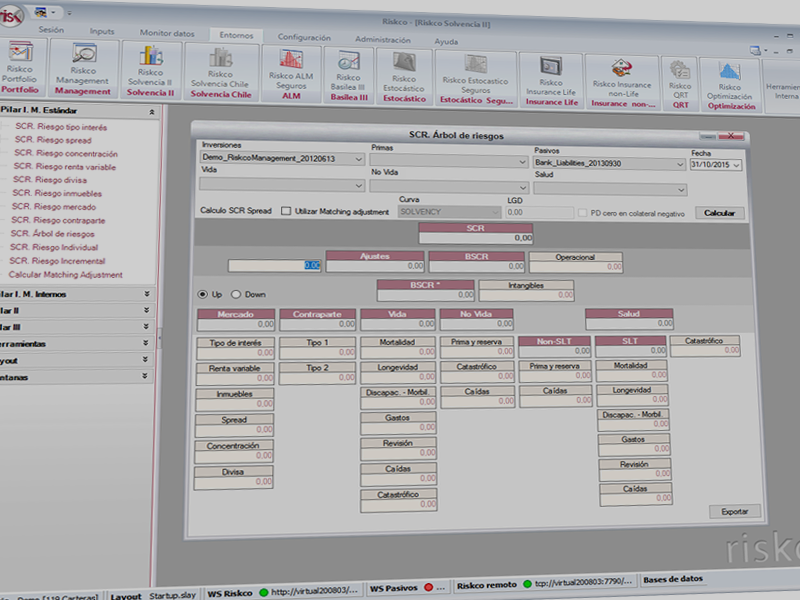Click the Calcular button

pos(719,213)
